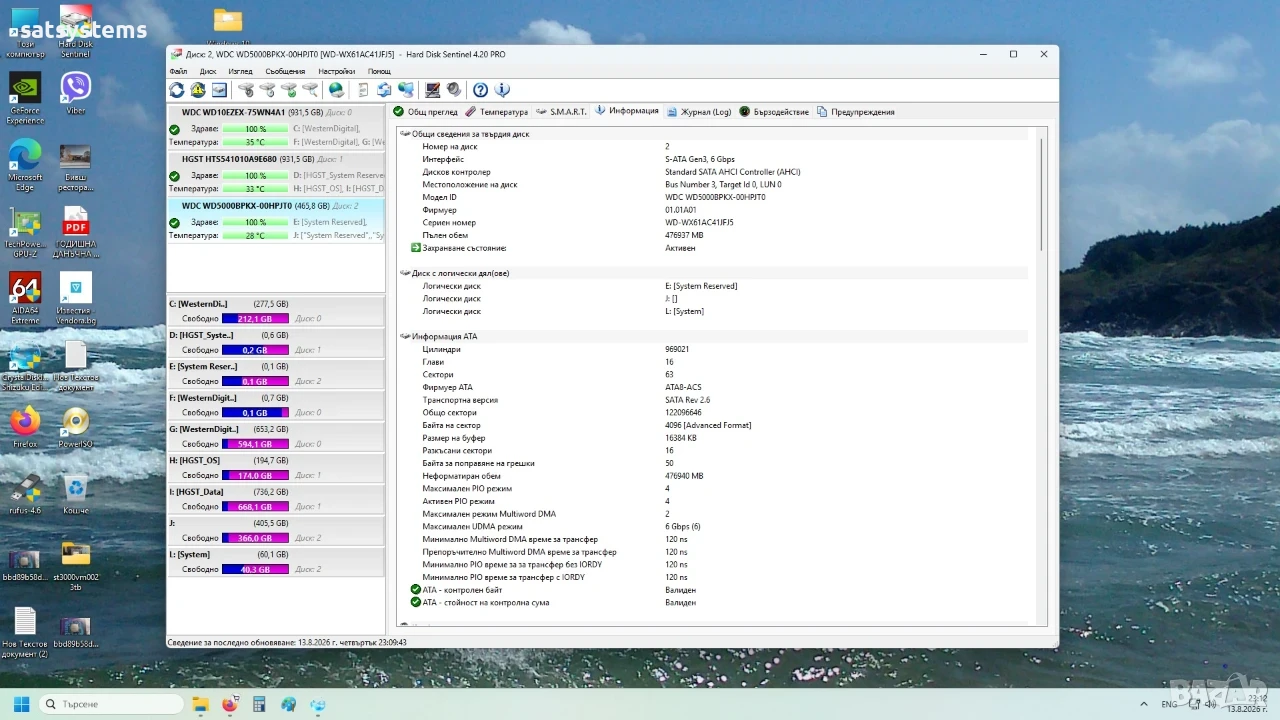Open the Помощ menu

coord(379,71)
